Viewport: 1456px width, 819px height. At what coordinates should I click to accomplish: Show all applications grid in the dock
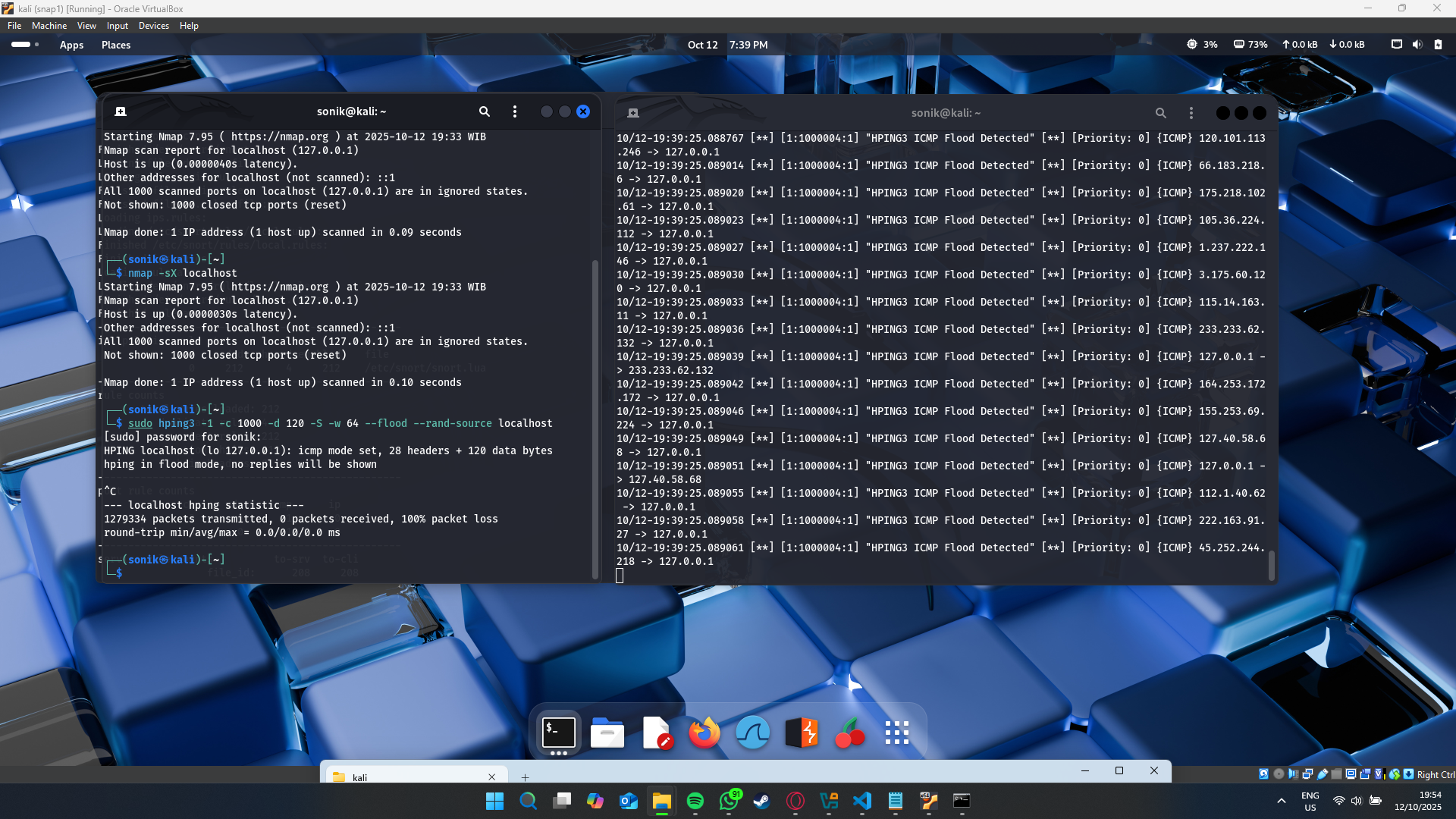click(897, 733)
